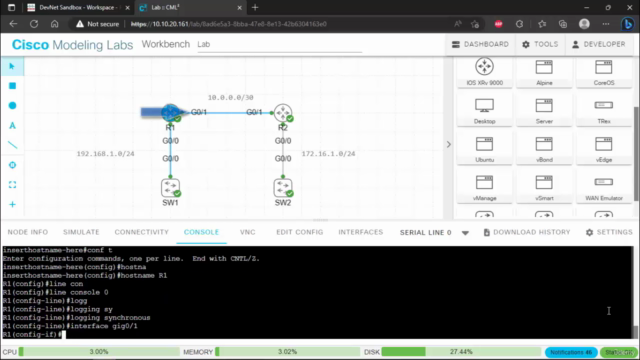This screenshot has height=360, width=640.
Task: Add page to browser favorites
Action: click(475, 24)
